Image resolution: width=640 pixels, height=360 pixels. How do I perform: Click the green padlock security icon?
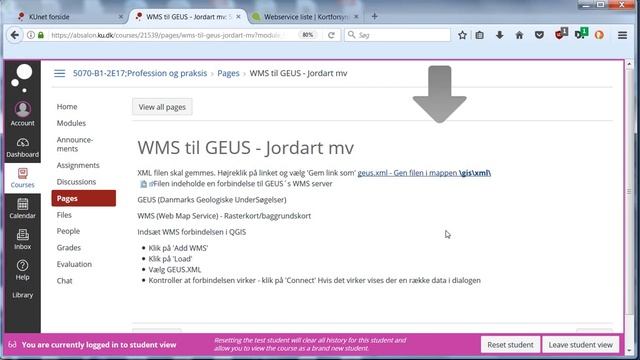tap(40, 35)
